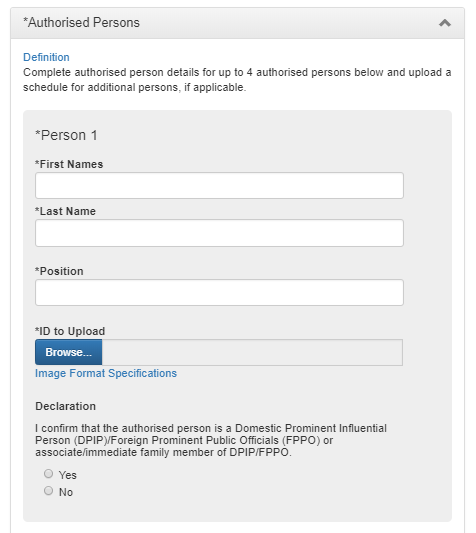The height and width of the screenshot is (533, 476).
Task: Click the Last Name field label
Action: 65,211
